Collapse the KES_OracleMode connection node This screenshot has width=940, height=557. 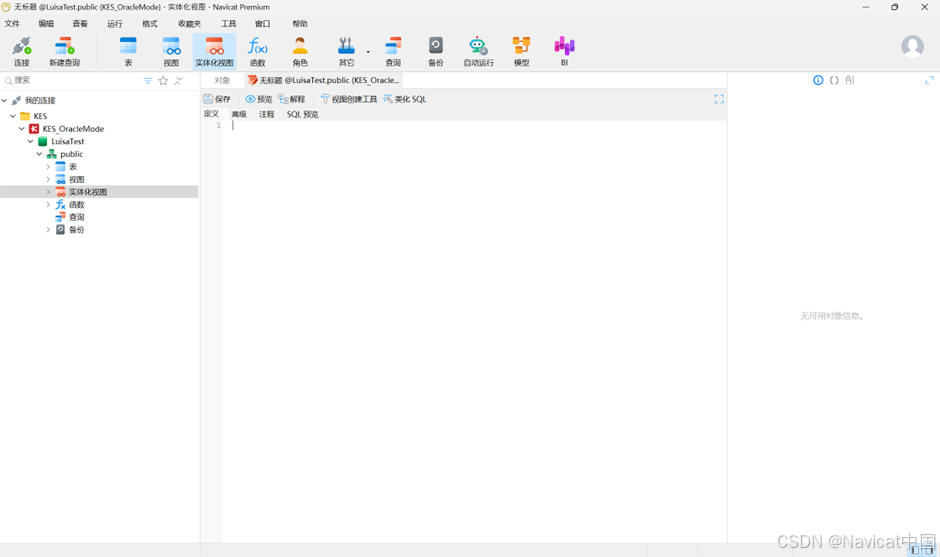pos(22,128)
